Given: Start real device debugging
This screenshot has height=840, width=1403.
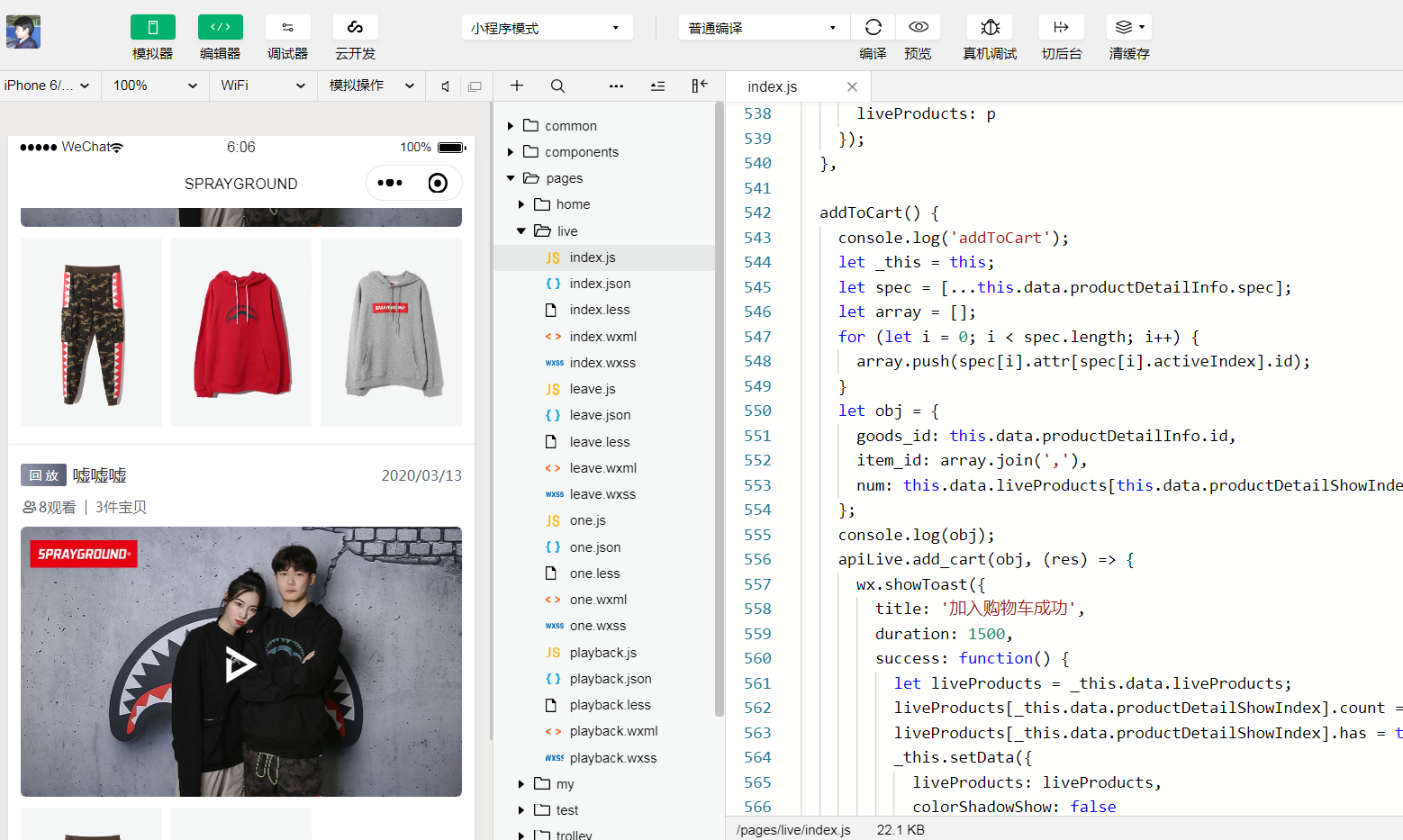Looking at the screenshot, I should coord(990,28).
